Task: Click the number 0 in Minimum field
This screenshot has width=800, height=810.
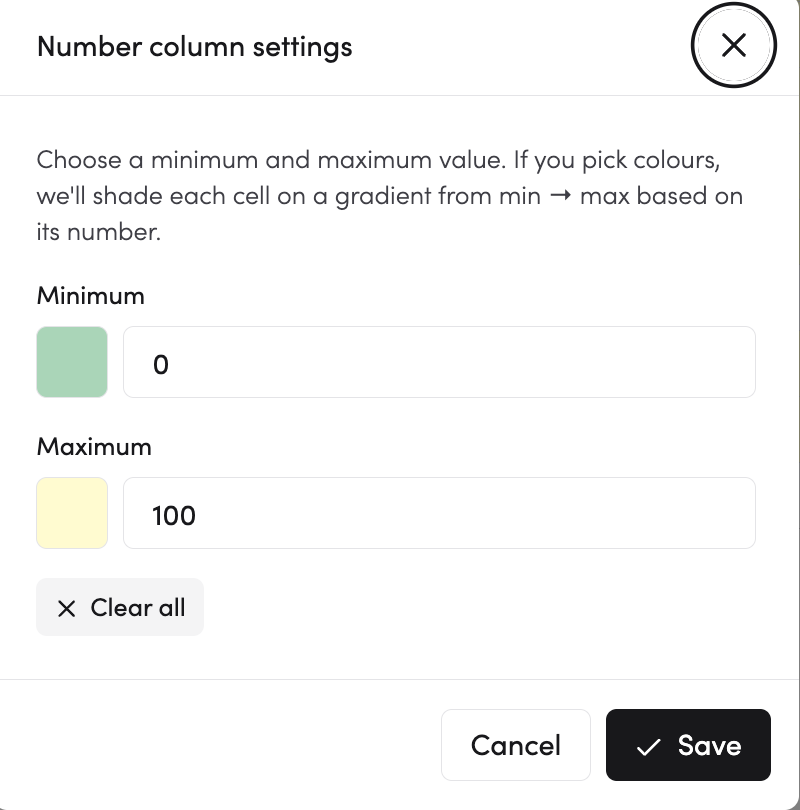Action: pos(161,365)
